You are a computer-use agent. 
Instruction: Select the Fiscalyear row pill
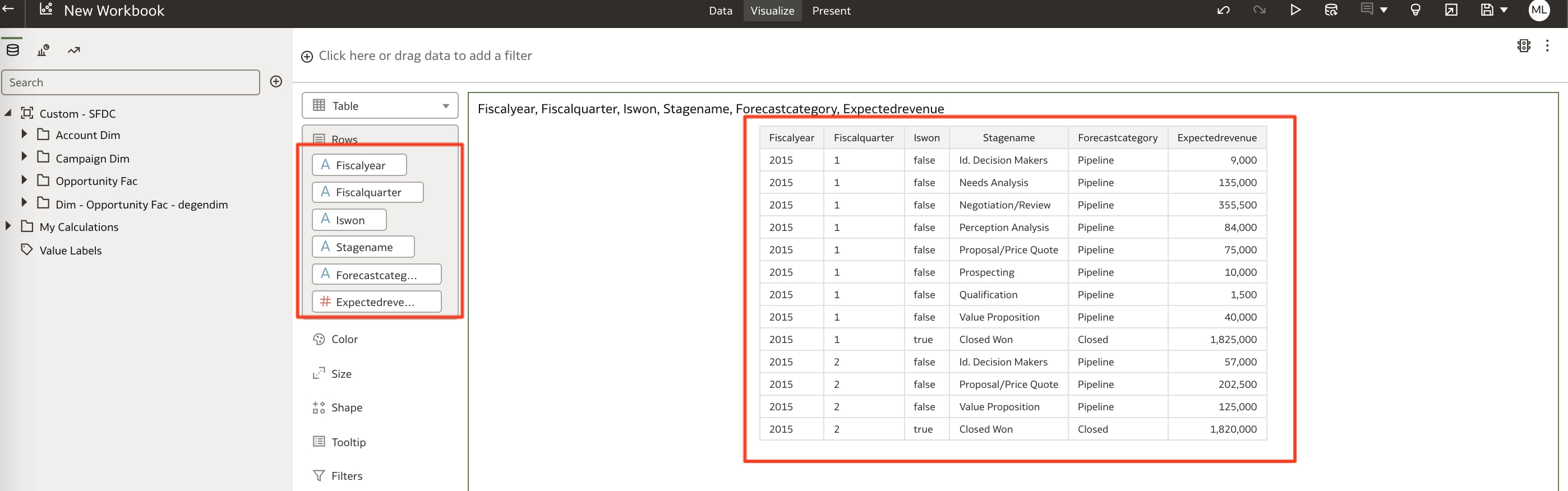[x=359, y=165]
